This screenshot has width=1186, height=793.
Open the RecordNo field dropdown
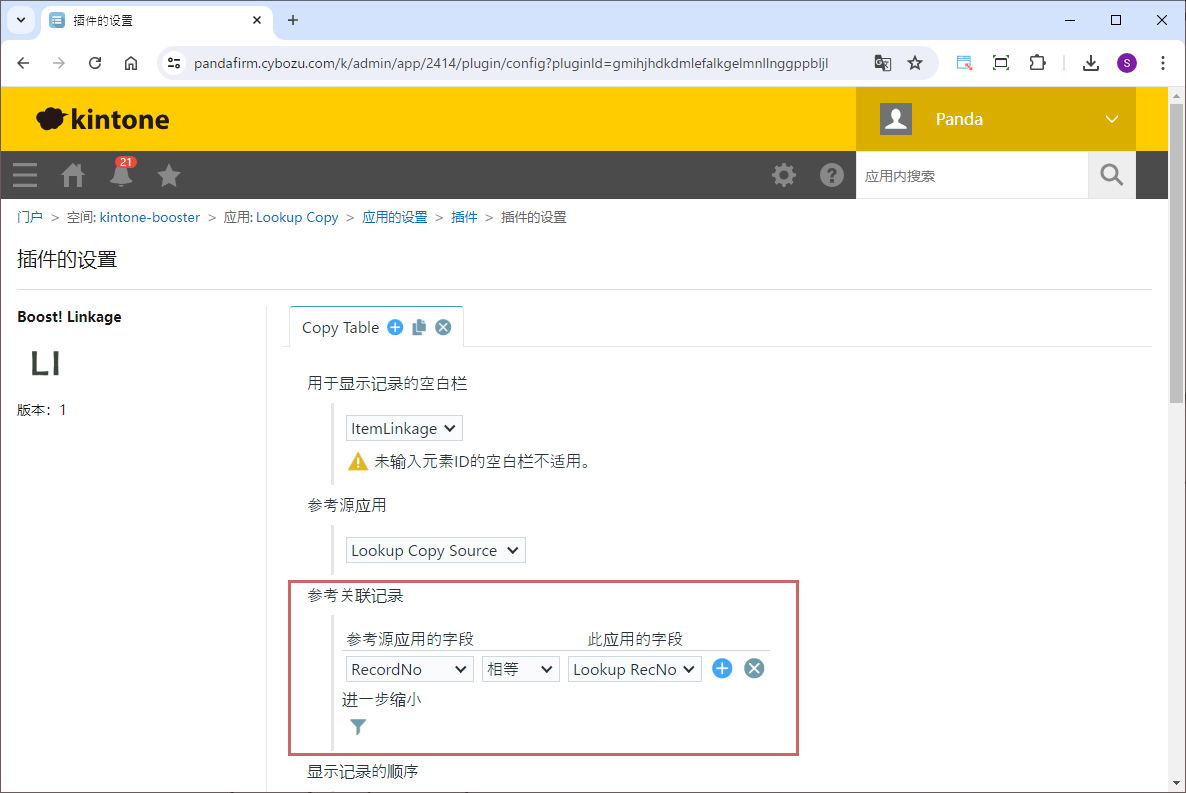(x=410, y=669)
